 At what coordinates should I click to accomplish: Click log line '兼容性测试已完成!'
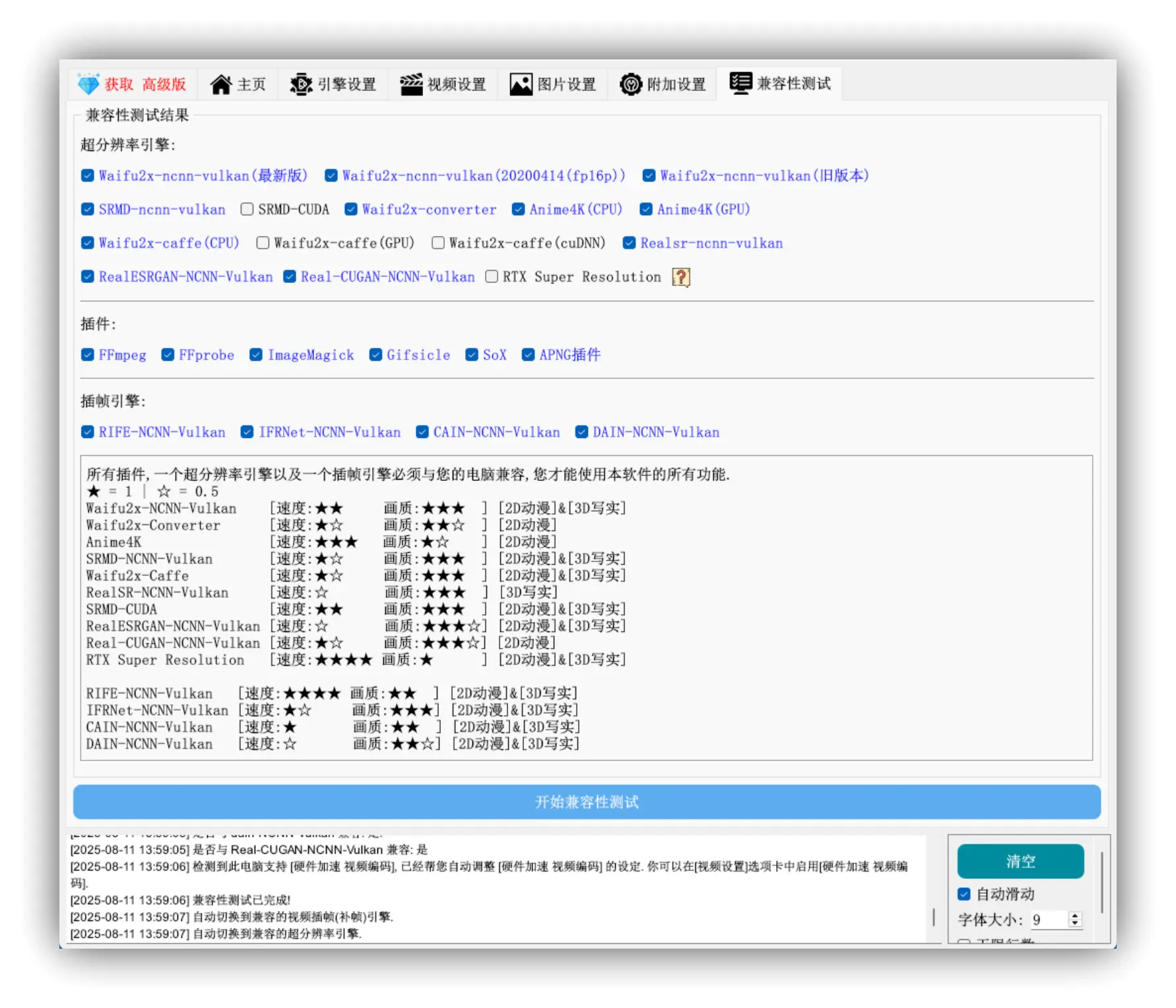point(180,900)
